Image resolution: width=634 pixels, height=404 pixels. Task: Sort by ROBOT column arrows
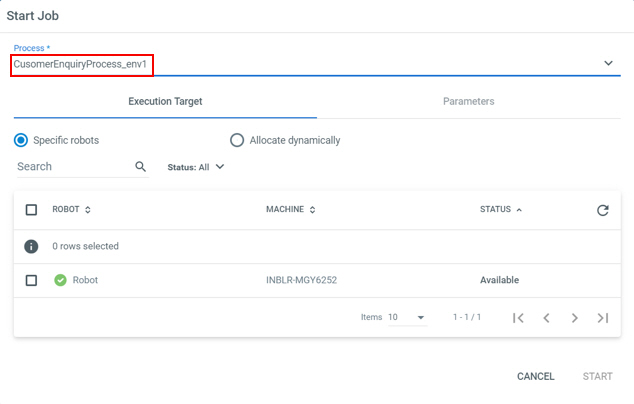(88, 209)
